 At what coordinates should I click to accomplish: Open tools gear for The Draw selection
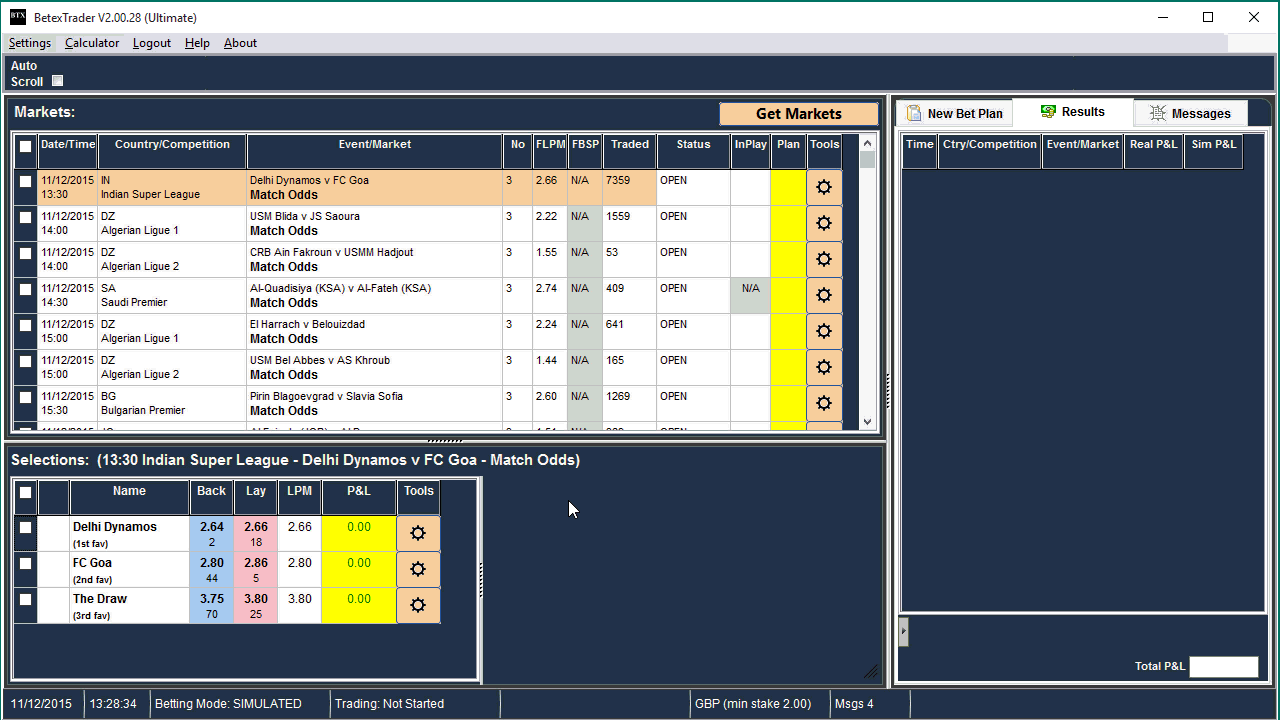pyautogui.click(x=418, y=605)
